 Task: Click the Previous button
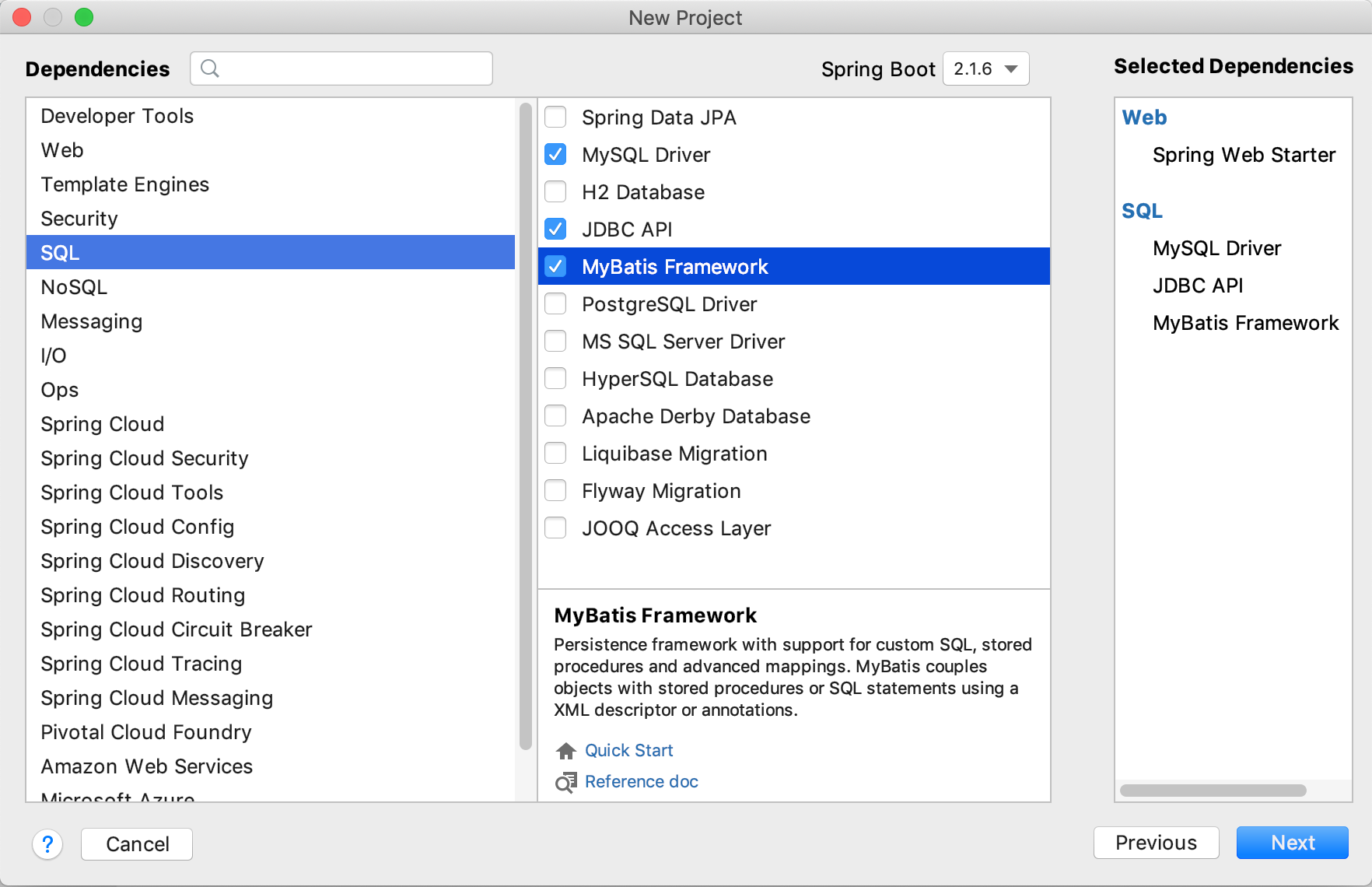pos(1156,843)
